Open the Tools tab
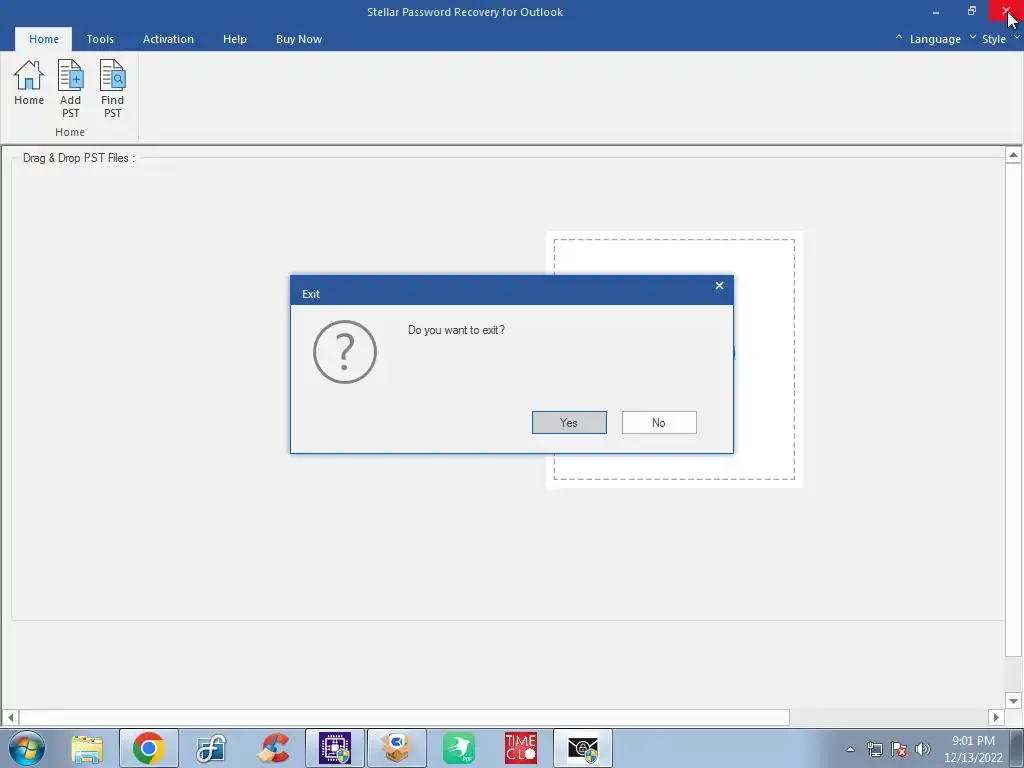The height and width of the screenshot is (768, 1024). click(x=100, y=39)
